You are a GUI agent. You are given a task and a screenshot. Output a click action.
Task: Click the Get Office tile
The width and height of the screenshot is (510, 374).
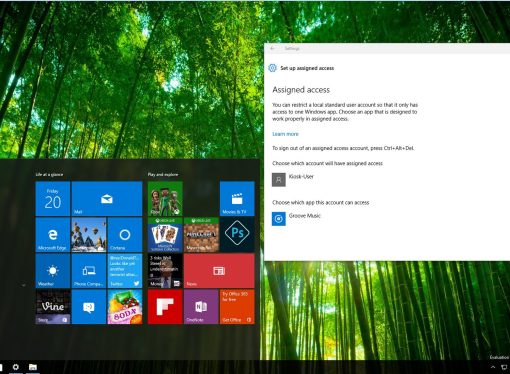click(237, 307)
